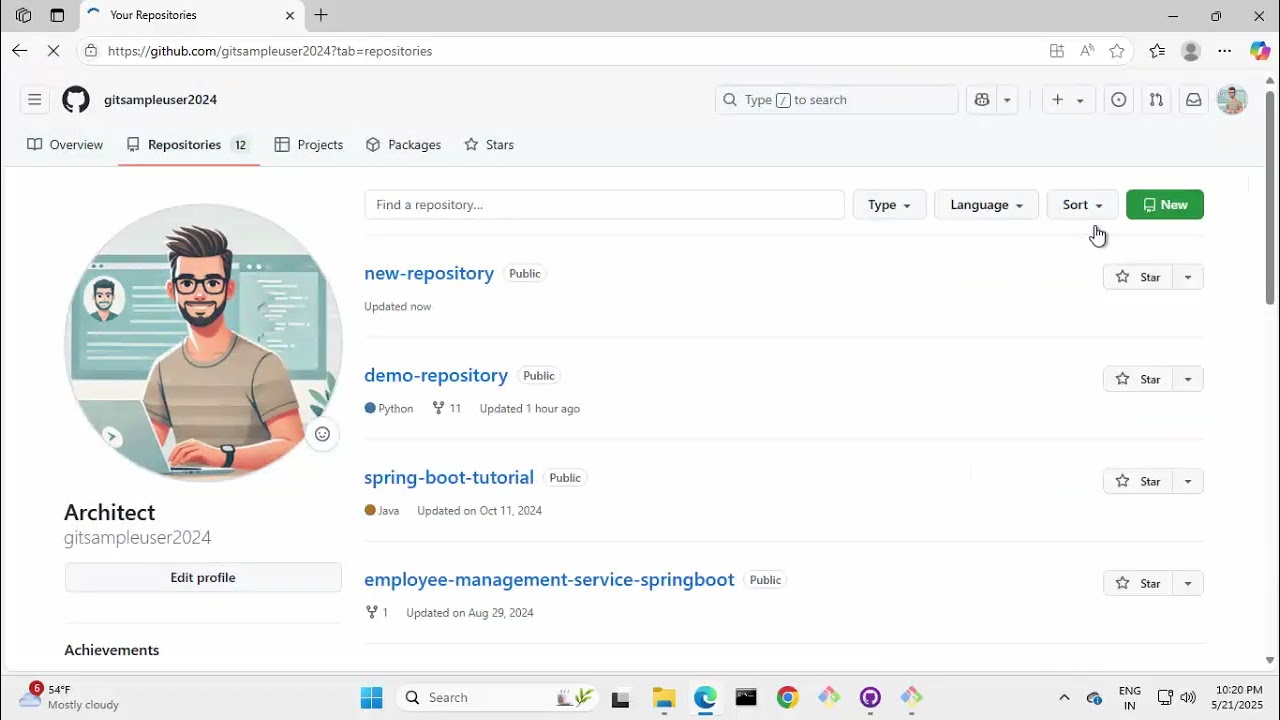Open the Type filter dropdown
Screen dimensions: 1280x720
pos(889,205)
